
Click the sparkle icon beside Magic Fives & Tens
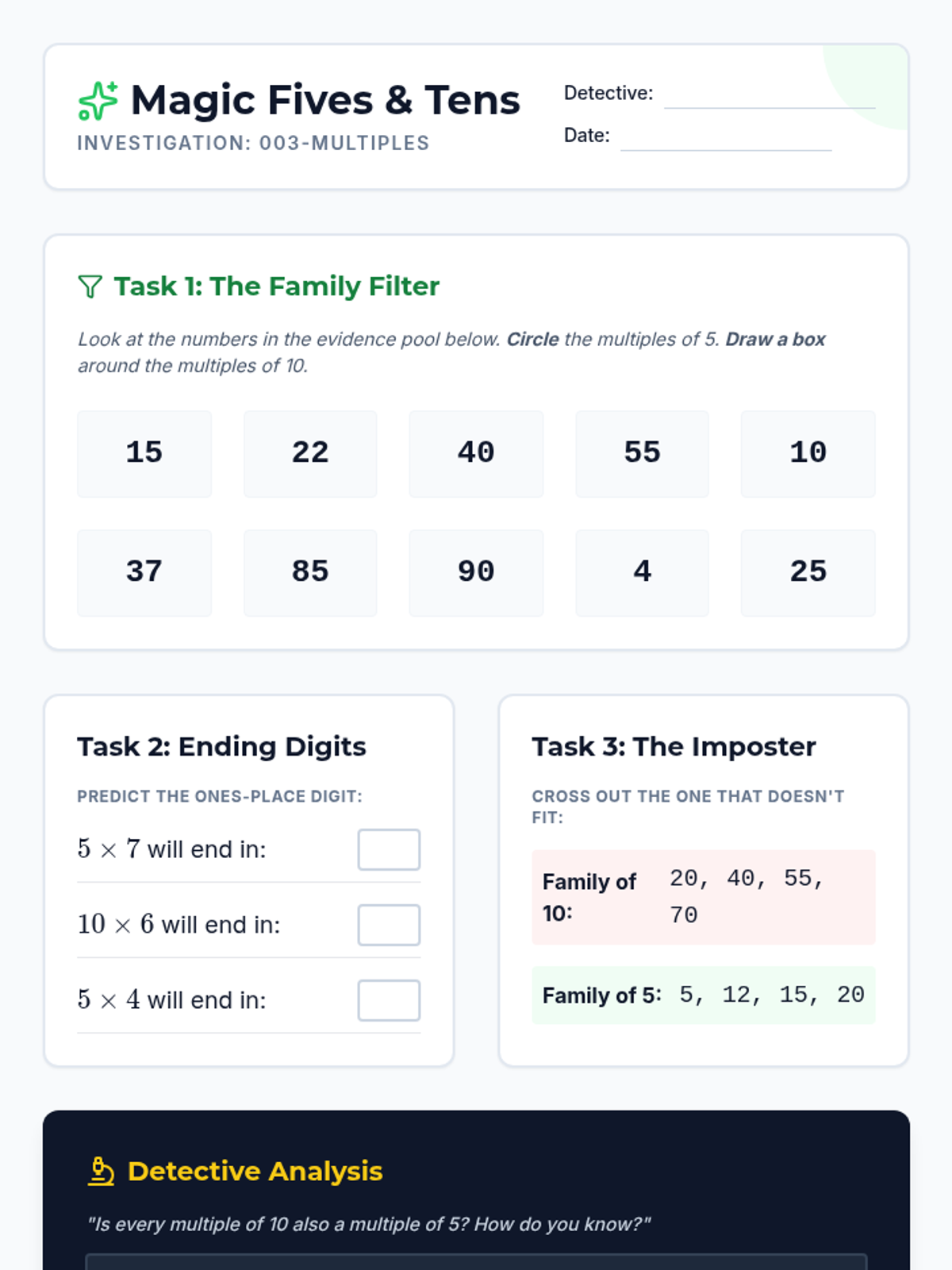point(98,101)
